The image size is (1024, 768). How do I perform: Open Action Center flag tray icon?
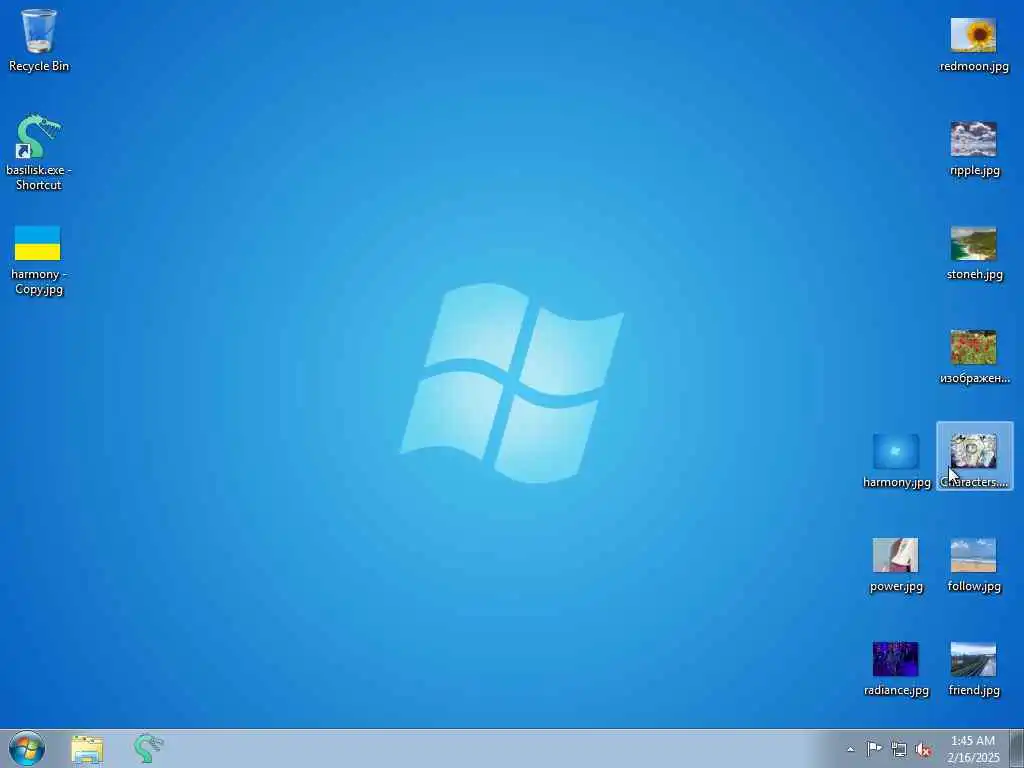click(x=874, y=749)
